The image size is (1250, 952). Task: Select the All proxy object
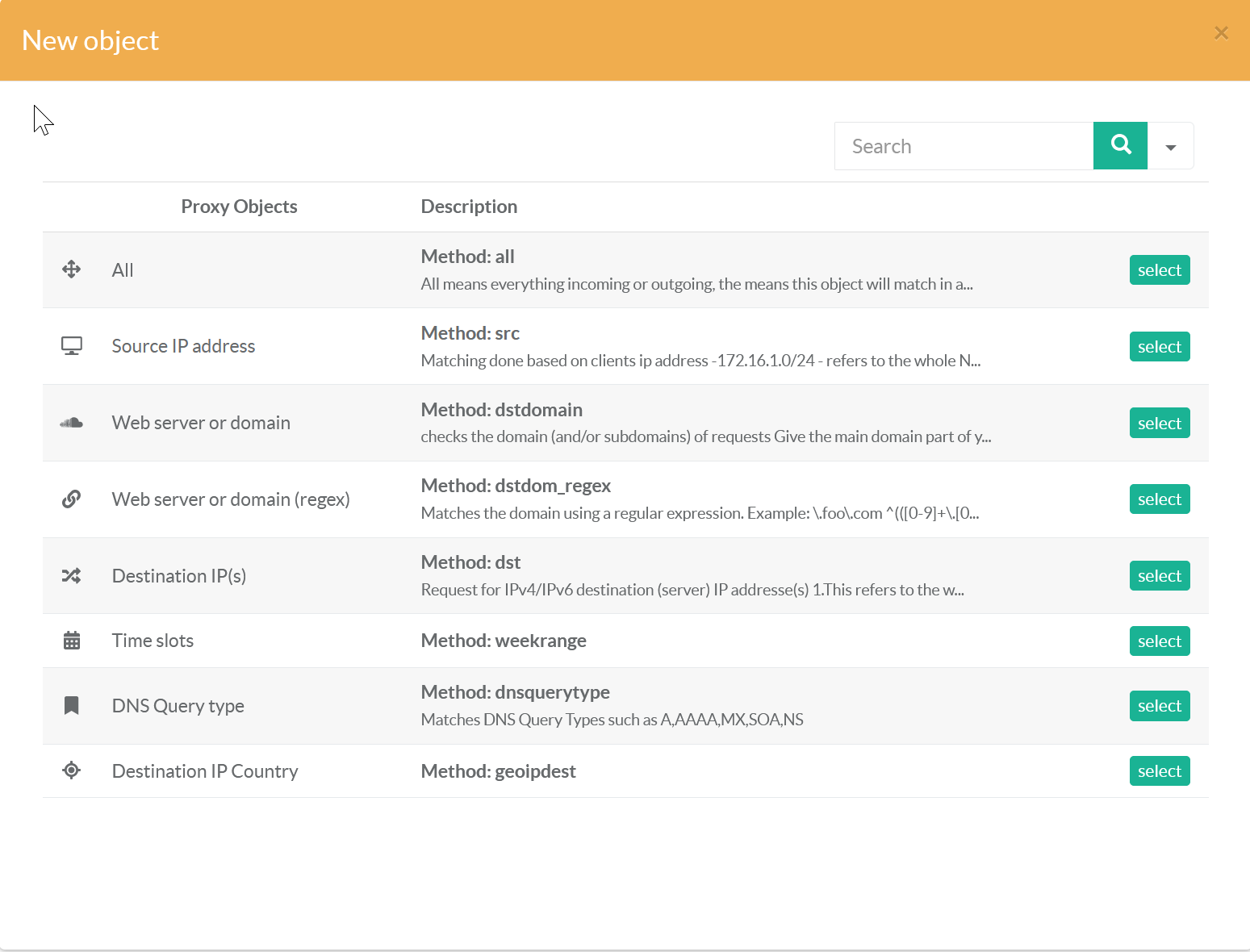point(1159,270)
